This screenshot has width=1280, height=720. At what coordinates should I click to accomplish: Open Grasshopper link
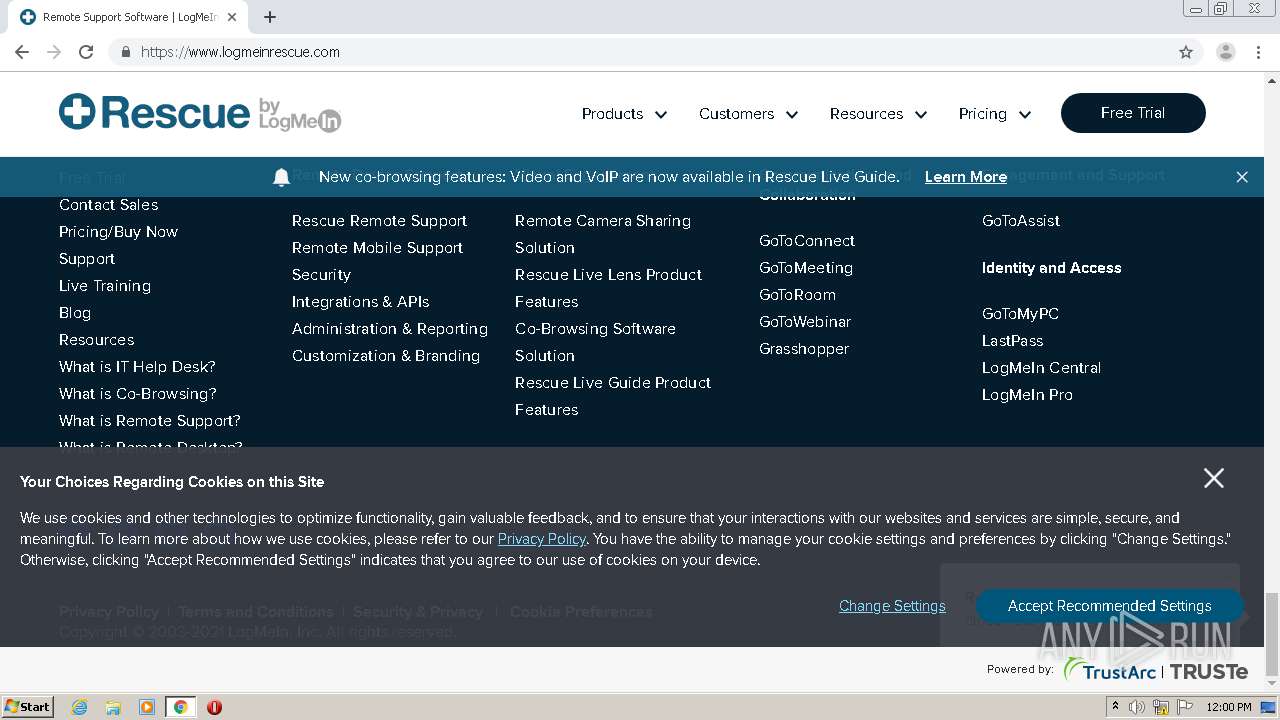804,349
